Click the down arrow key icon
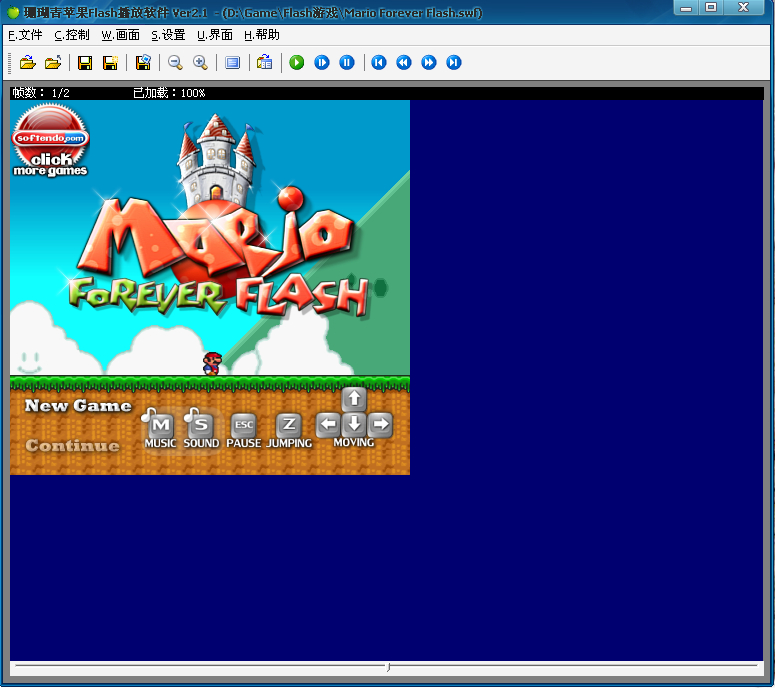Screen dimensions: 775x688 tap(354, 425)
